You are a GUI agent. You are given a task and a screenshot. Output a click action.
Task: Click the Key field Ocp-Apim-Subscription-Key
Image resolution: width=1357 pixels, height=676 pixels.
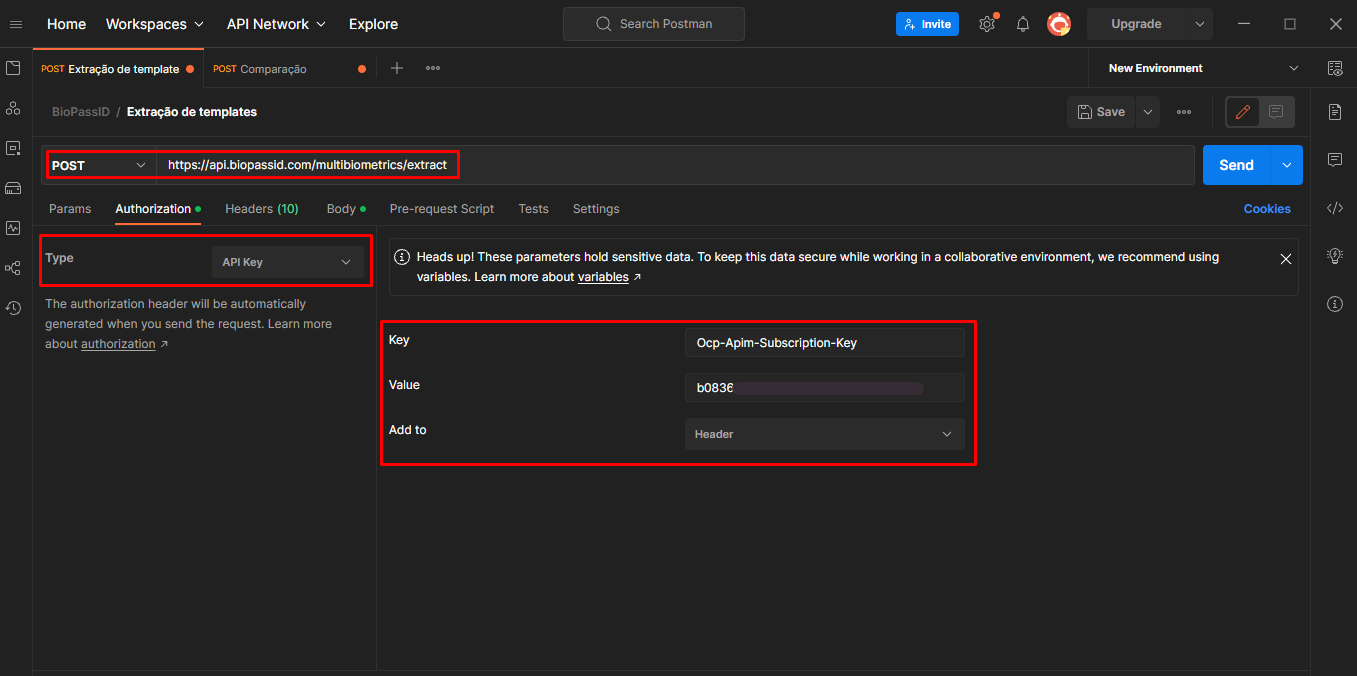[825, 342]
